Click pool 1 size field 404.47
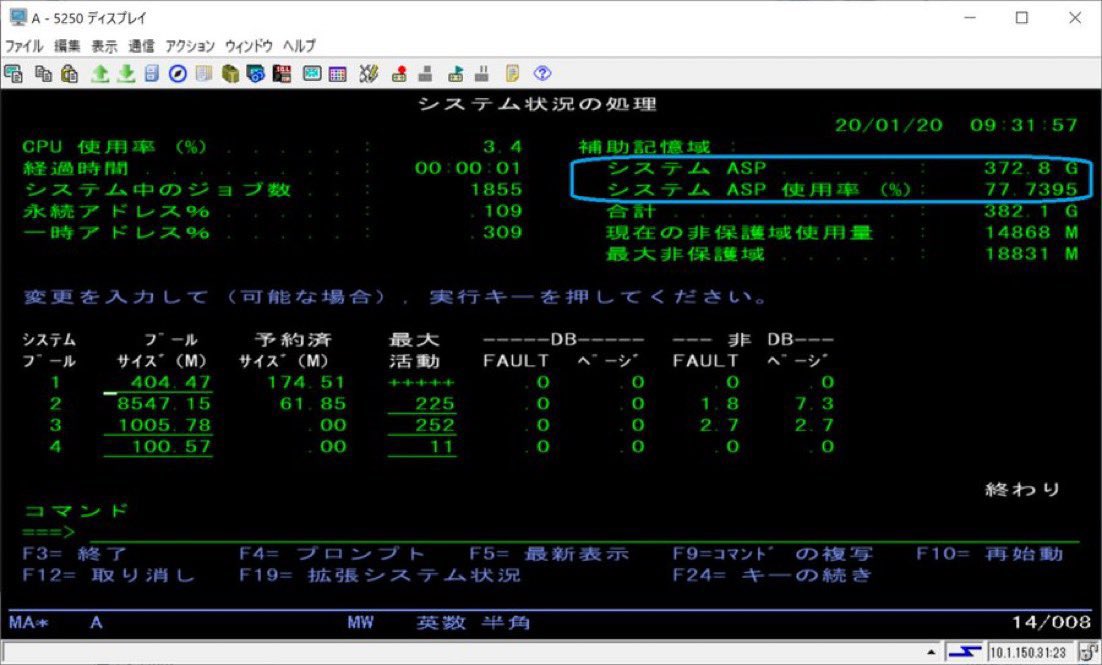This screenshot has width=1102, height=665. pyautogui.click(x=158, y=382)
